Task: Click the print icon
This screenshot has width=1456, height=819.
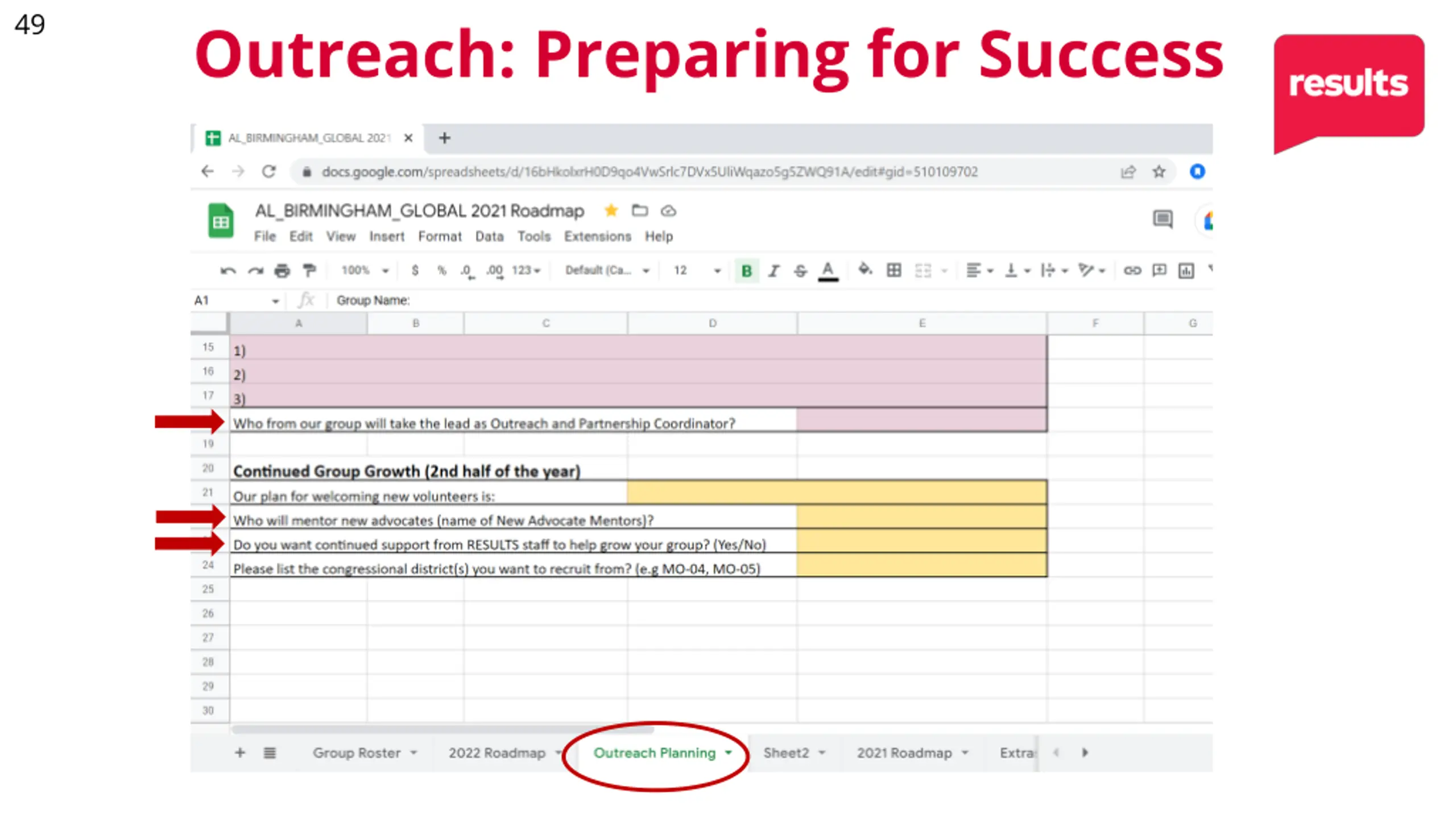Action: (x=282, y=271)
